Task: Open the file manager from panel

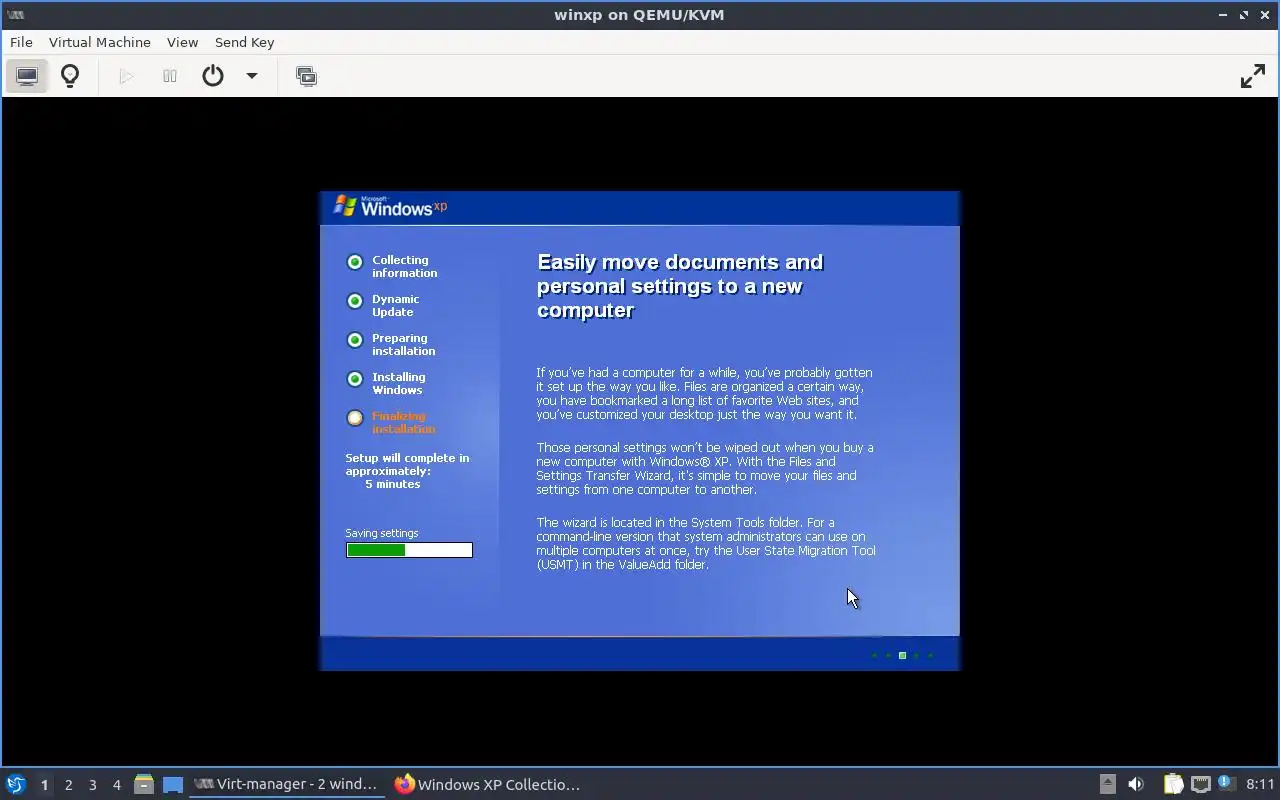Action: pos(144,784)
